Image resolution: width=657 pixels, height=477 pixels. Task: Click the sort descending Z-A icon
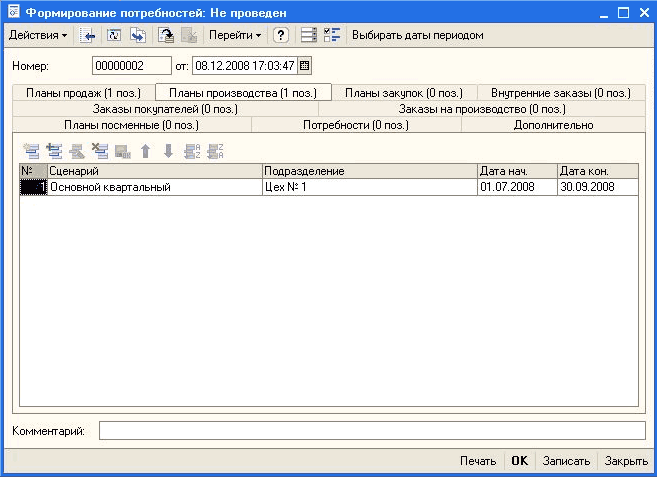pos(215,151)
